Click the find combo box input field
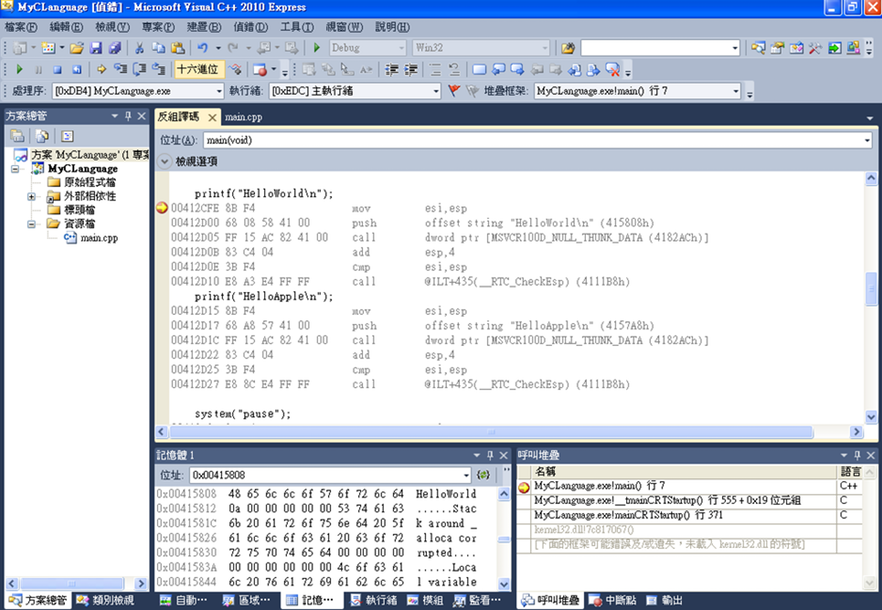This screenshot has height=610, width=882. (x=655, y=48)
